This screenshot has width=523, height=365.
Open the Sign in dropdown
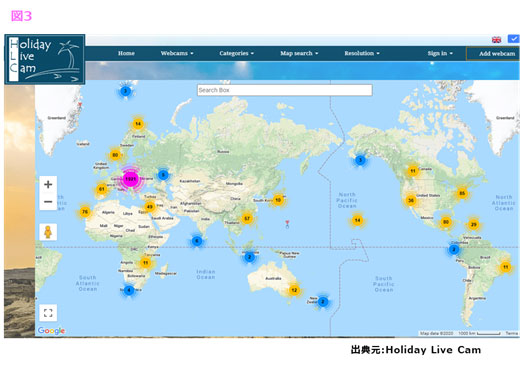click(440, 53)
